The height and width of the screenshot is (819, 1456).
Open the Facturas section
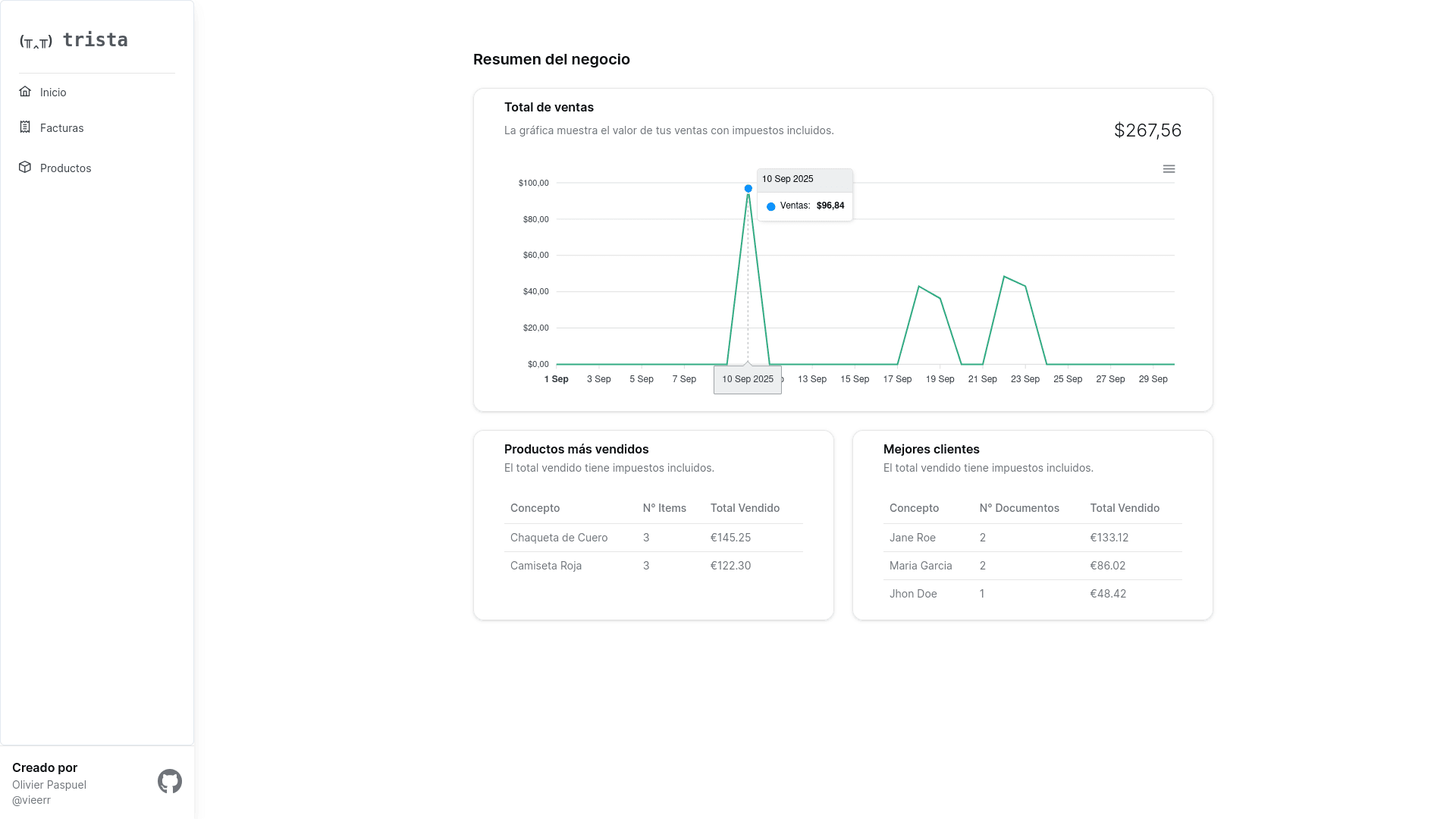coord(61,128)
